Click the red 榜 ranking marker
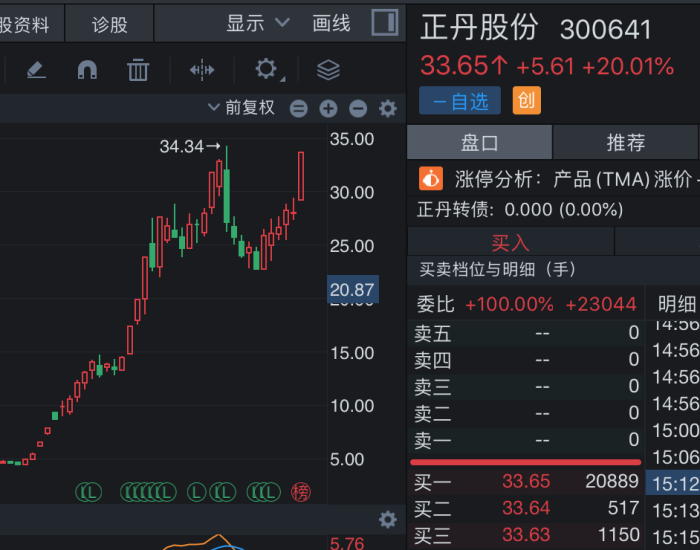The height and width of the screenshot is (550, 700). tap(301, 491)
